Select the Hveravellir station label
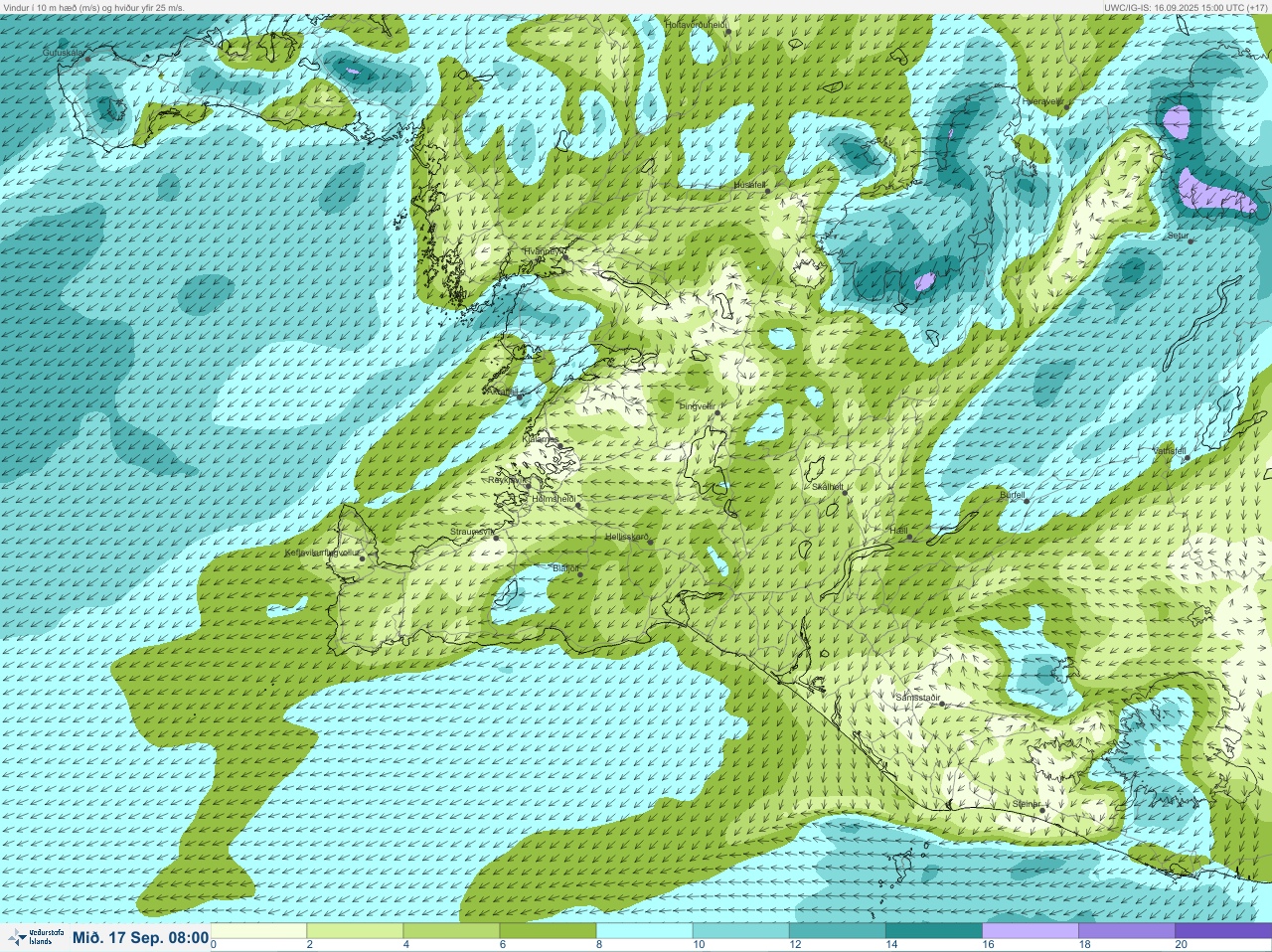The image size is (1272, 952). point(1041,101)
